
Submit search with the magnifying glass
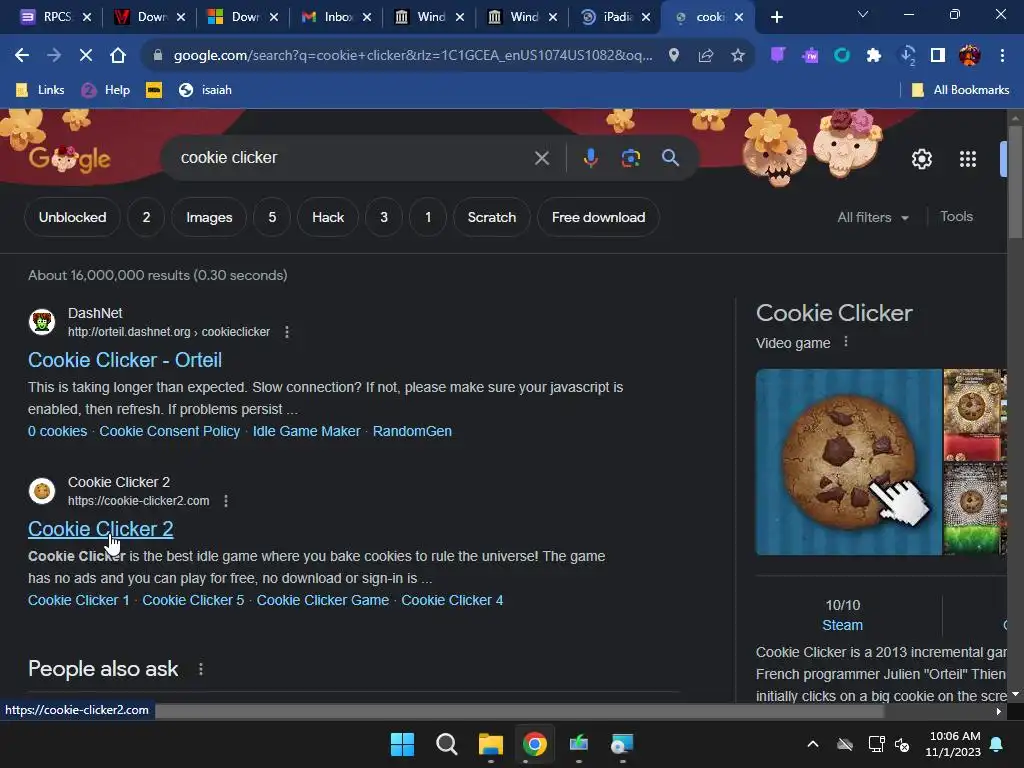click(x=670, y=157)
